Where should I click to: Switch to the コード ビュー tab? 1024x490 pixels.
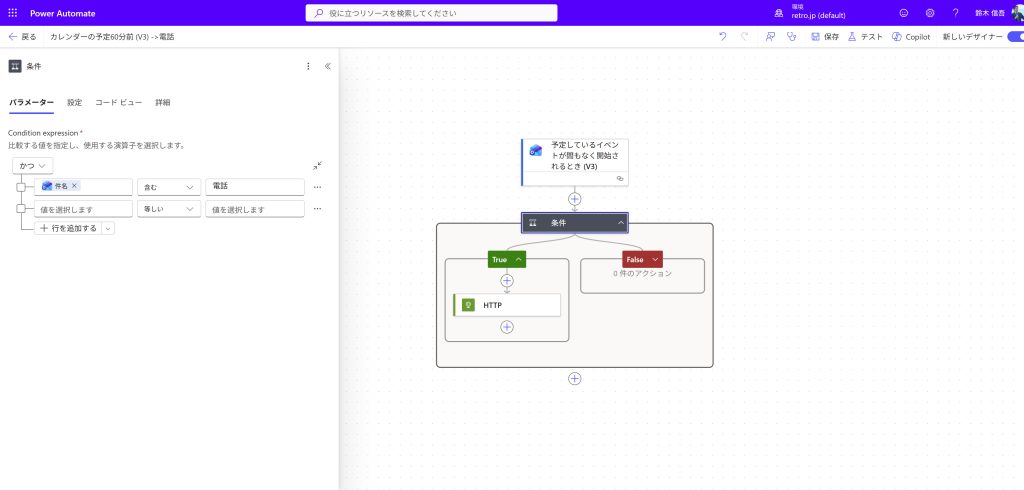(118, 102)
